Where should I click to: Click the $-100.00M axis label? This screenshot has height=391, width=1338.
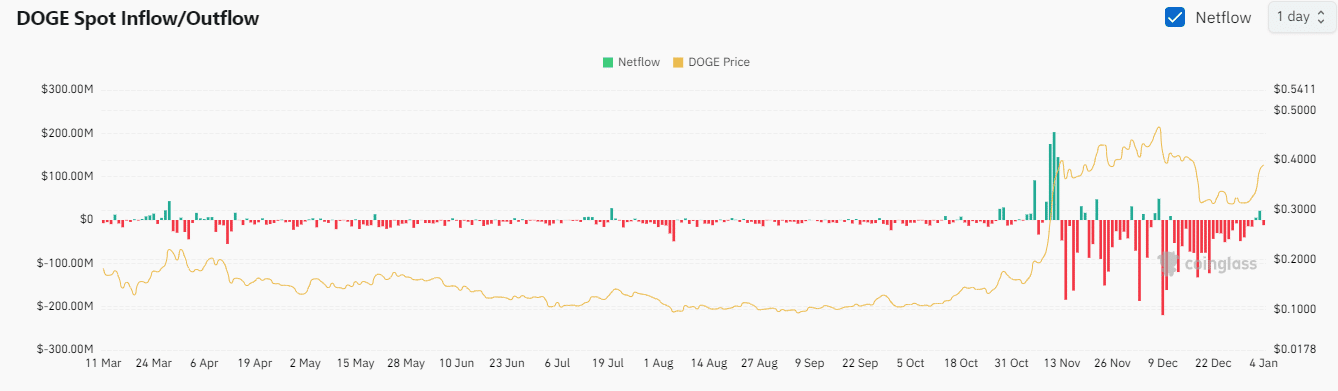pos(66,263)
